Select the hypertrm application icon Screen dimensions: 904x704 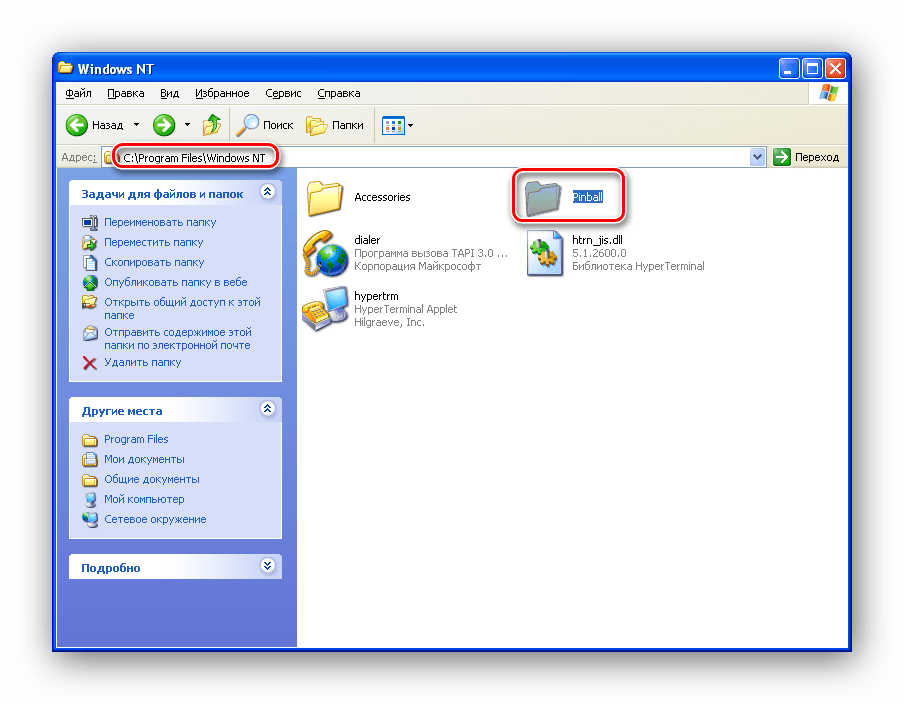(325, 309)
